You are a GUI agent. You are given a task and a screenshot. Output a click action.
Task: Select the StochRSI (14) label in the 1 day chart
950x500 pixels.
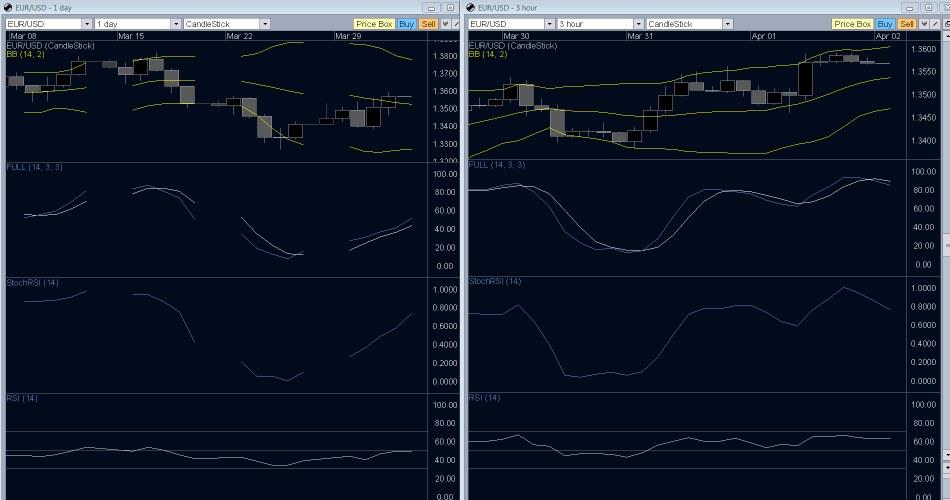[33, 282]
